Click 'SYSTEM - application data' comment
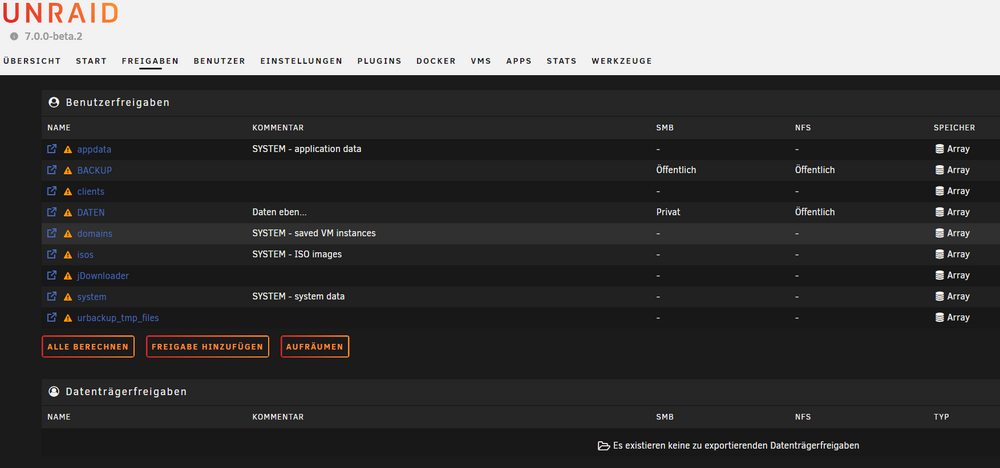 pyautogui.click(x=307, y=149)
